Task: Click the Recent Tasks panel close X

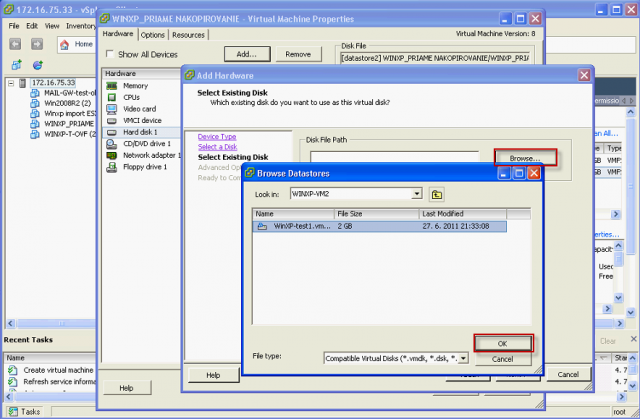Action: pyautogui.click(x=633, y=339)
